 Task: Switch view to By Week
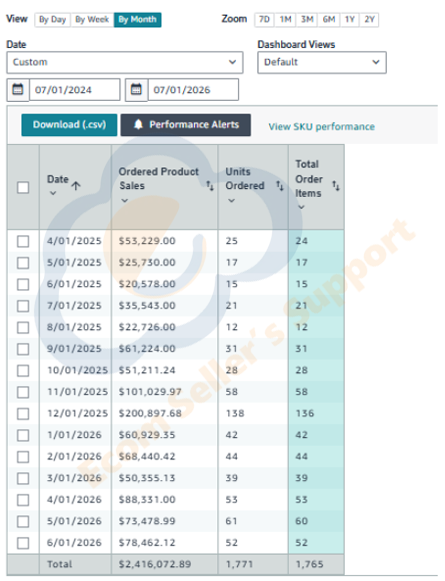pos(92,20)
